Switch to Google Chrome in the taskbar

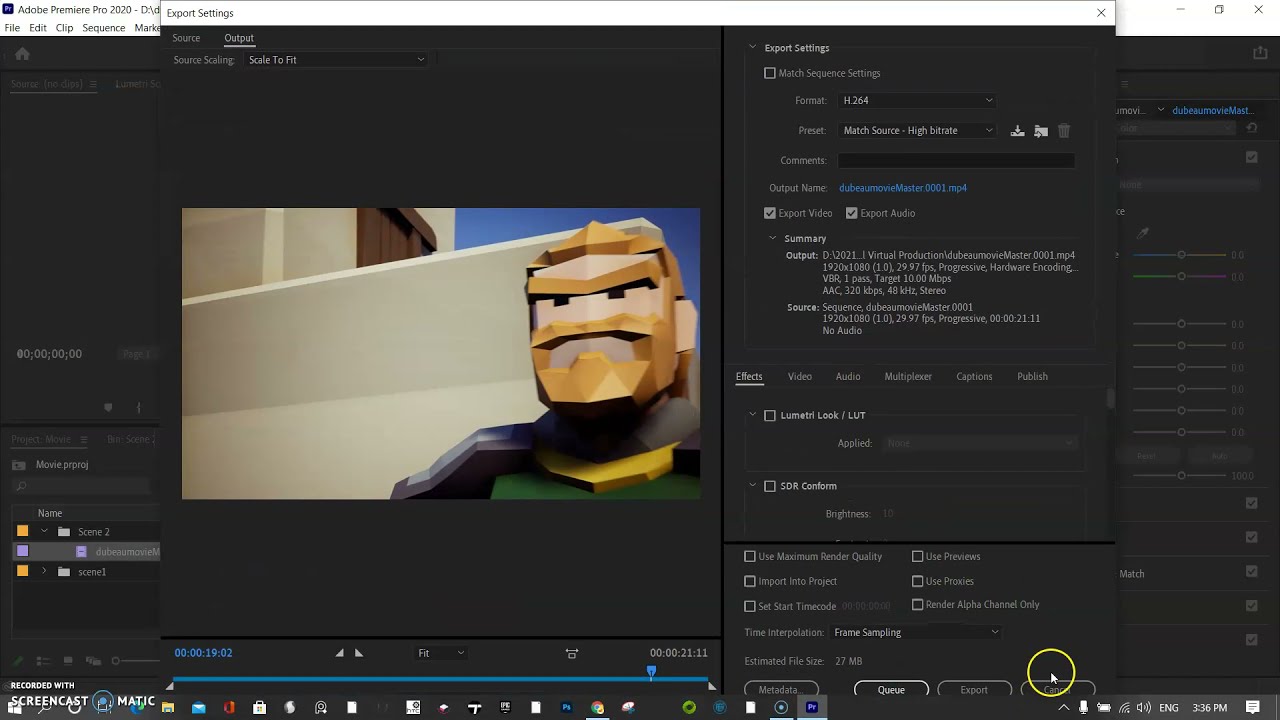pos(597,708)
